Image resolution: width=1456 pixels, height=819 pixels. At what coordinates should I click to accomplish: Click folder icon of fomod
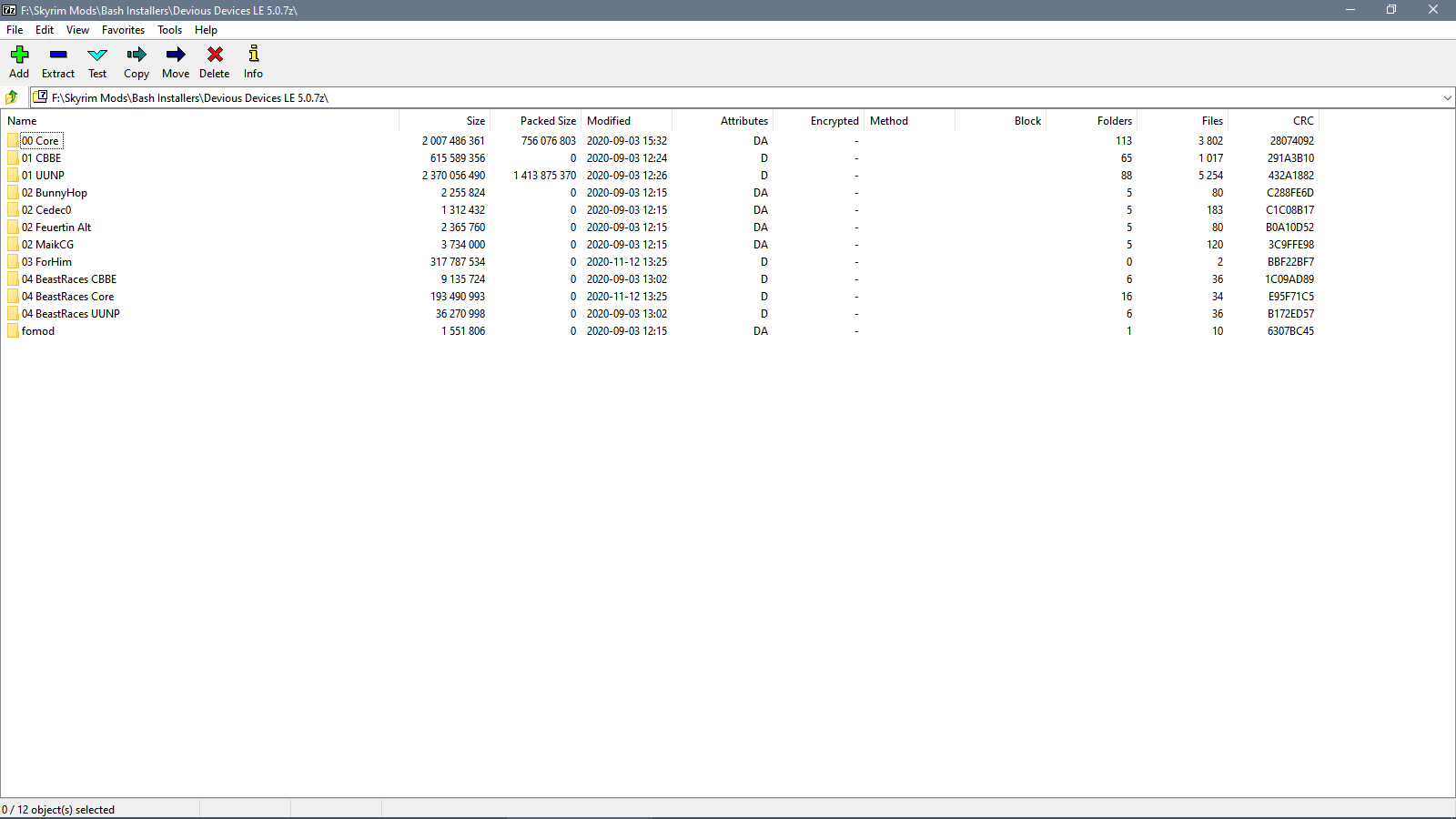coord(13,330)
